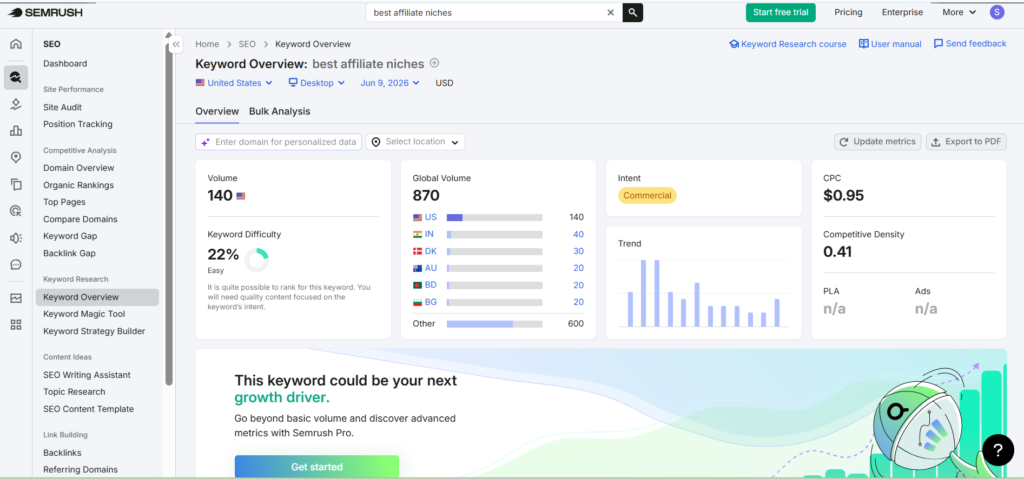The image size is (1024, 479).
Task: Open the user avatar S menu
Action: coord(997,12)
